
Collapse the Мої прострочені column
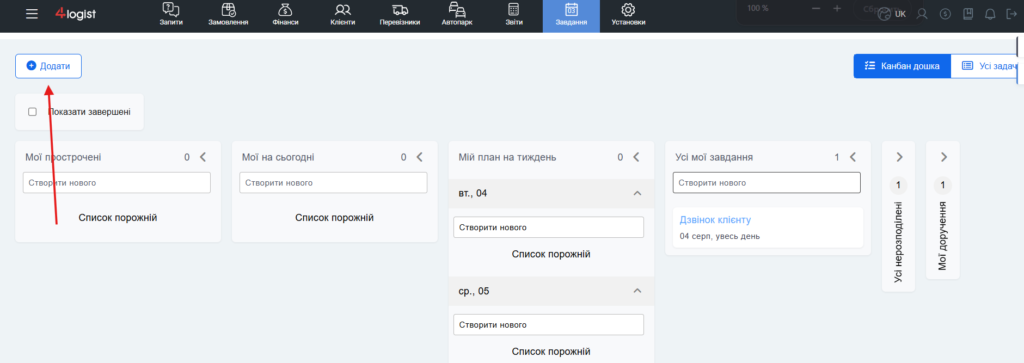click(202, 157)
